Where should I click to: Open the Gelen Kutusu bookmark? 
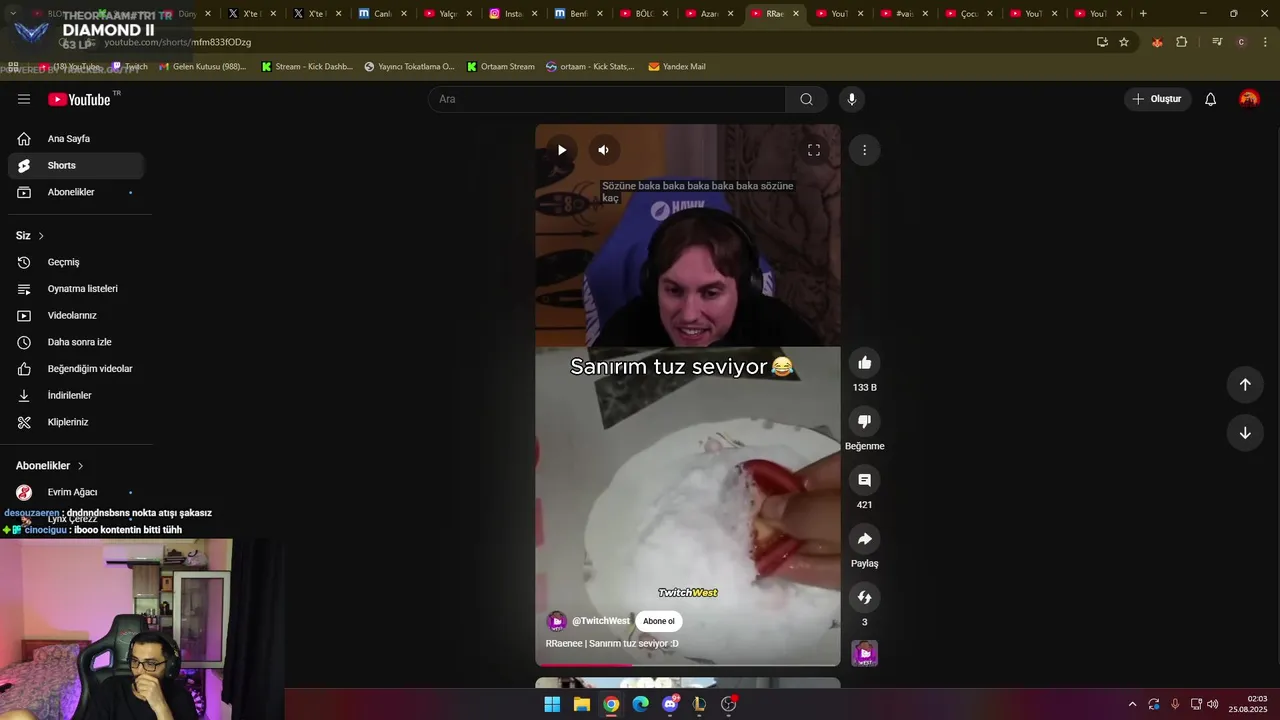[201, 67]
